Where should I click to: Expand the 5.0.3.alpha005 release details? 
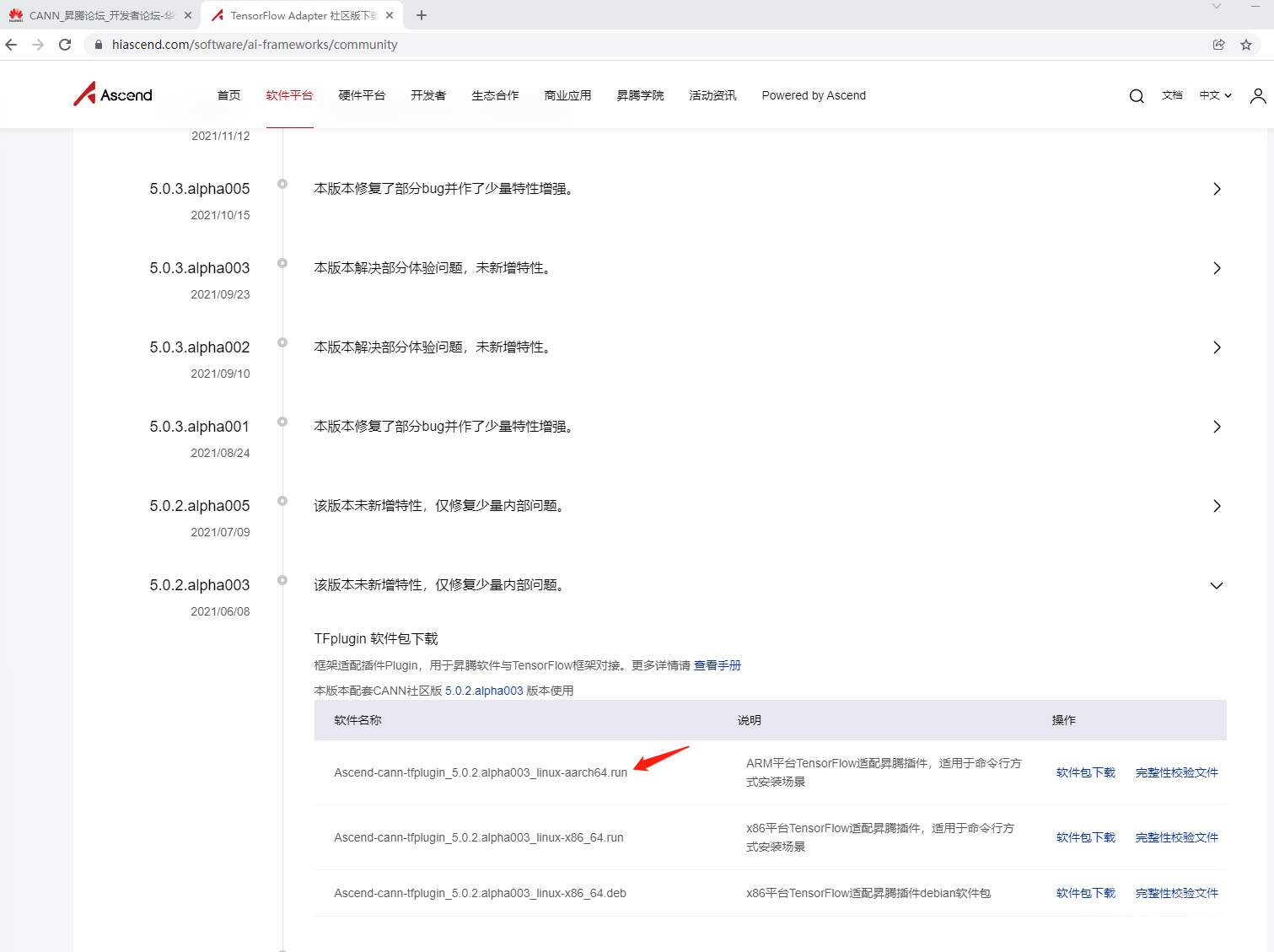pyautogui.click(x=1217, y=189)
